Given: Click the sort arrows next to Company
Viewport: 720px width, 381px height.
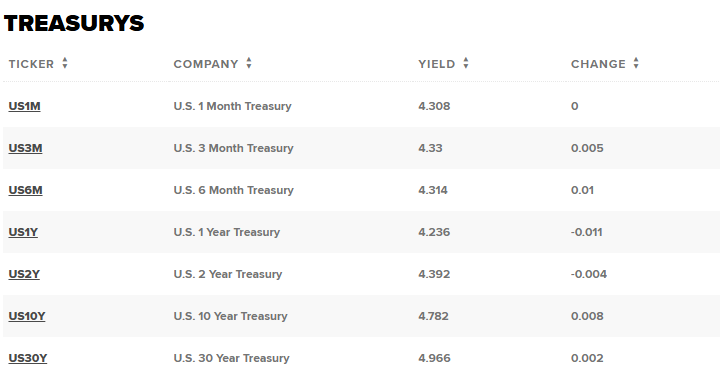Looking at the screenshot, I should click(x=249, y=63).
